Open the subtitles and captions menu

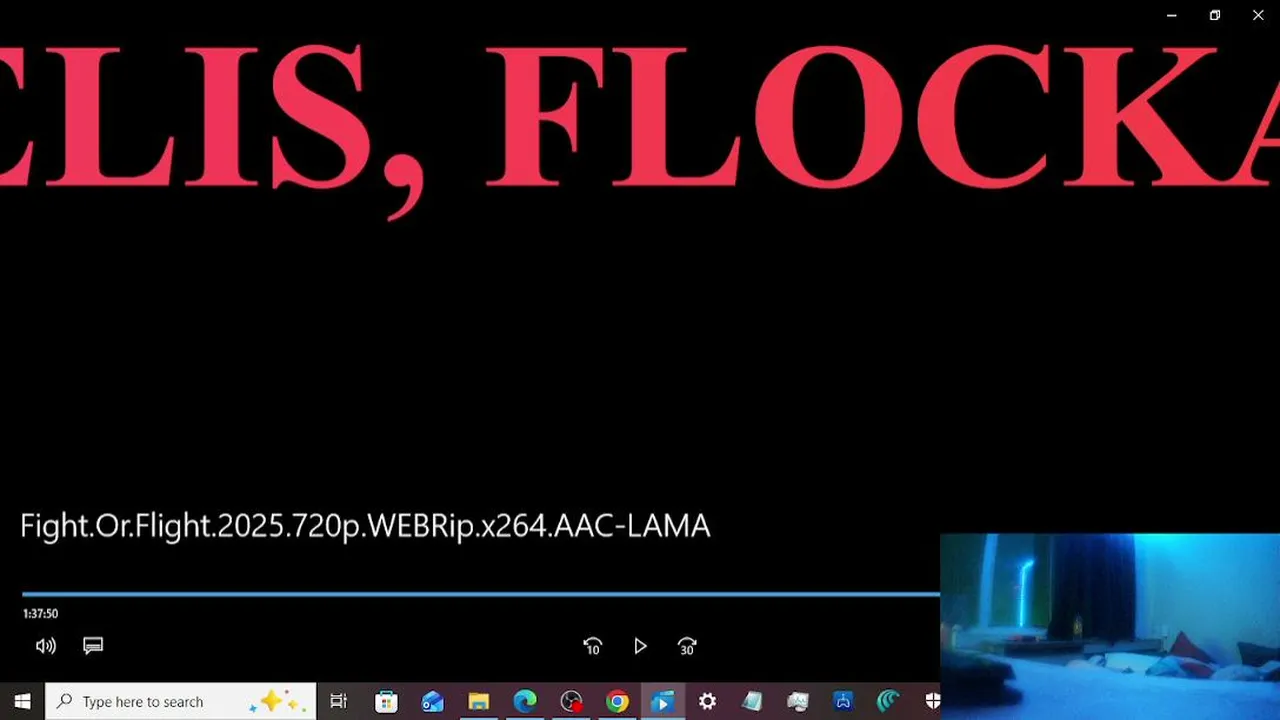tap(93, 646)
